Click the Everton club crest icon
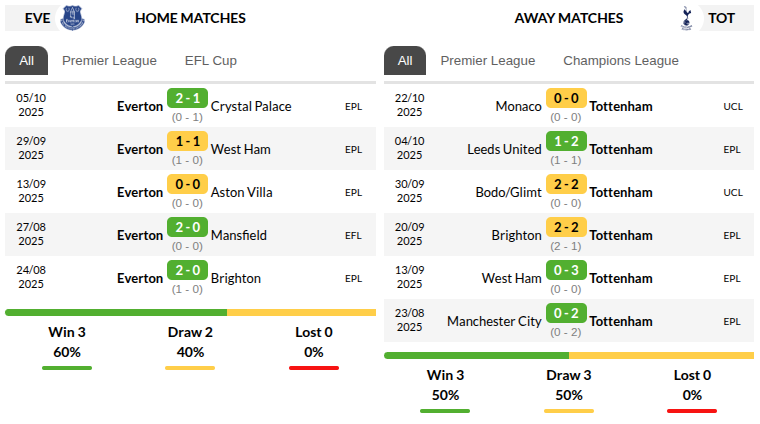Screen dimensions: 760x424 click(73, 17)
